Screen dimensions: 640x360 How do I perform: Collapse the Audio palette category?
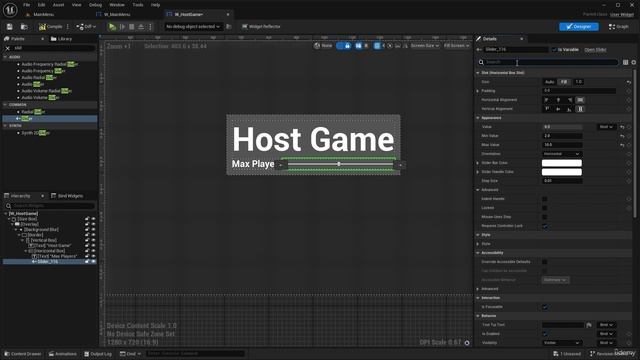coord(5,57)
